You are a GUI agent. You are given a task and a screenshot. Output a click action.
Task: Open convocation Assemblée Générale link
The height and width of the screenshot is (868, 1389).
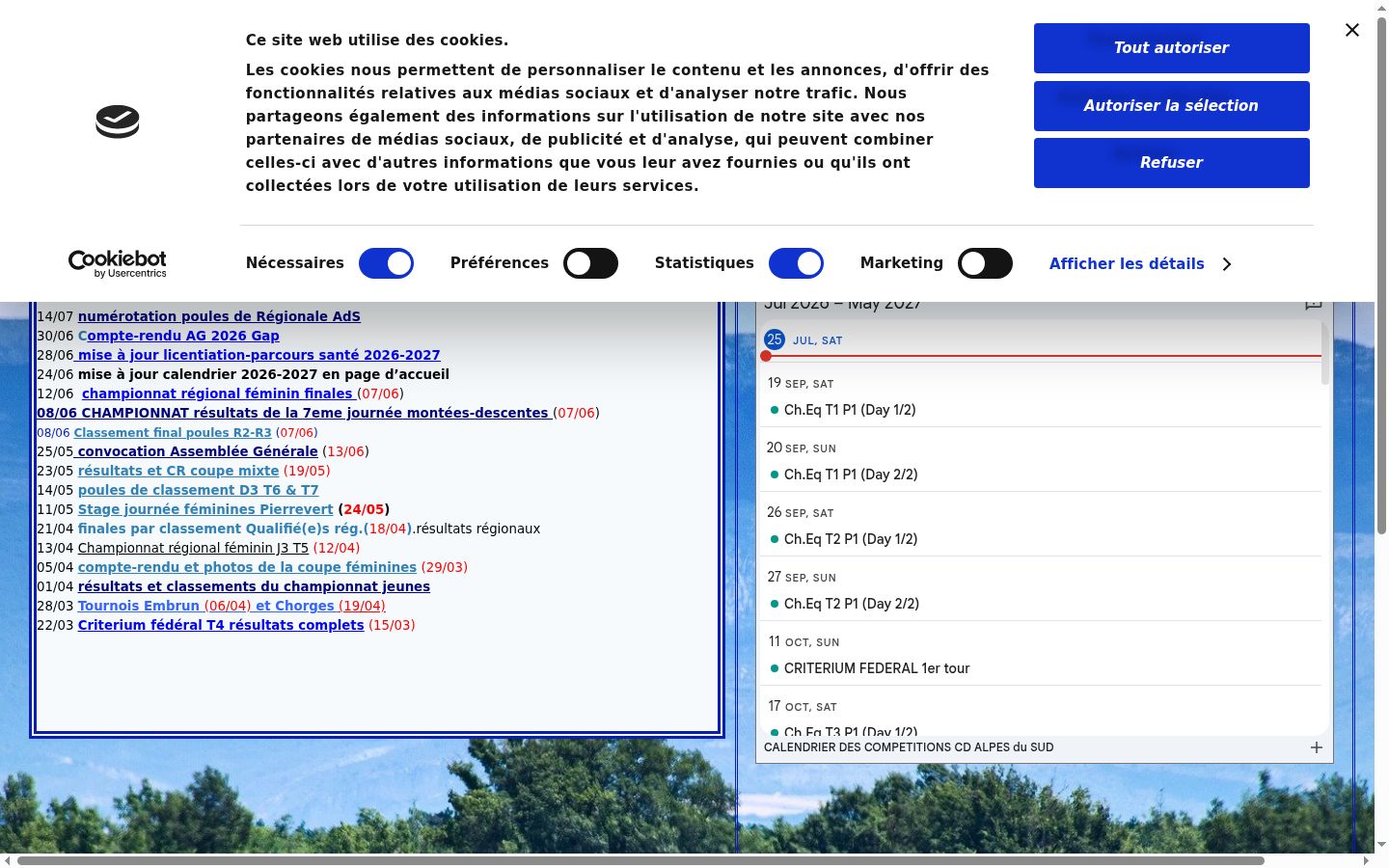197,451
